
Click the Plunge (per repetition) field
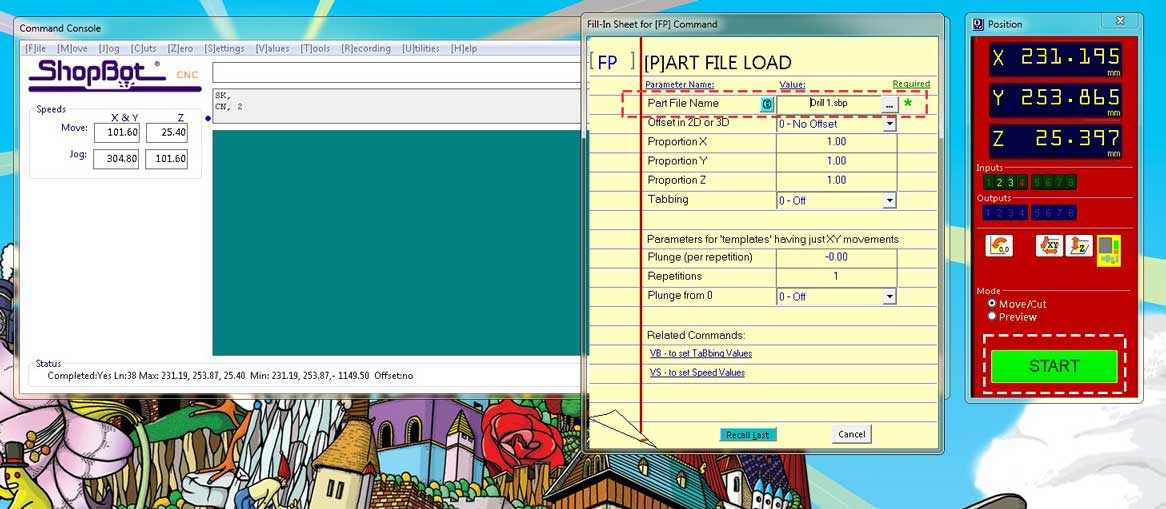[836, 257]
